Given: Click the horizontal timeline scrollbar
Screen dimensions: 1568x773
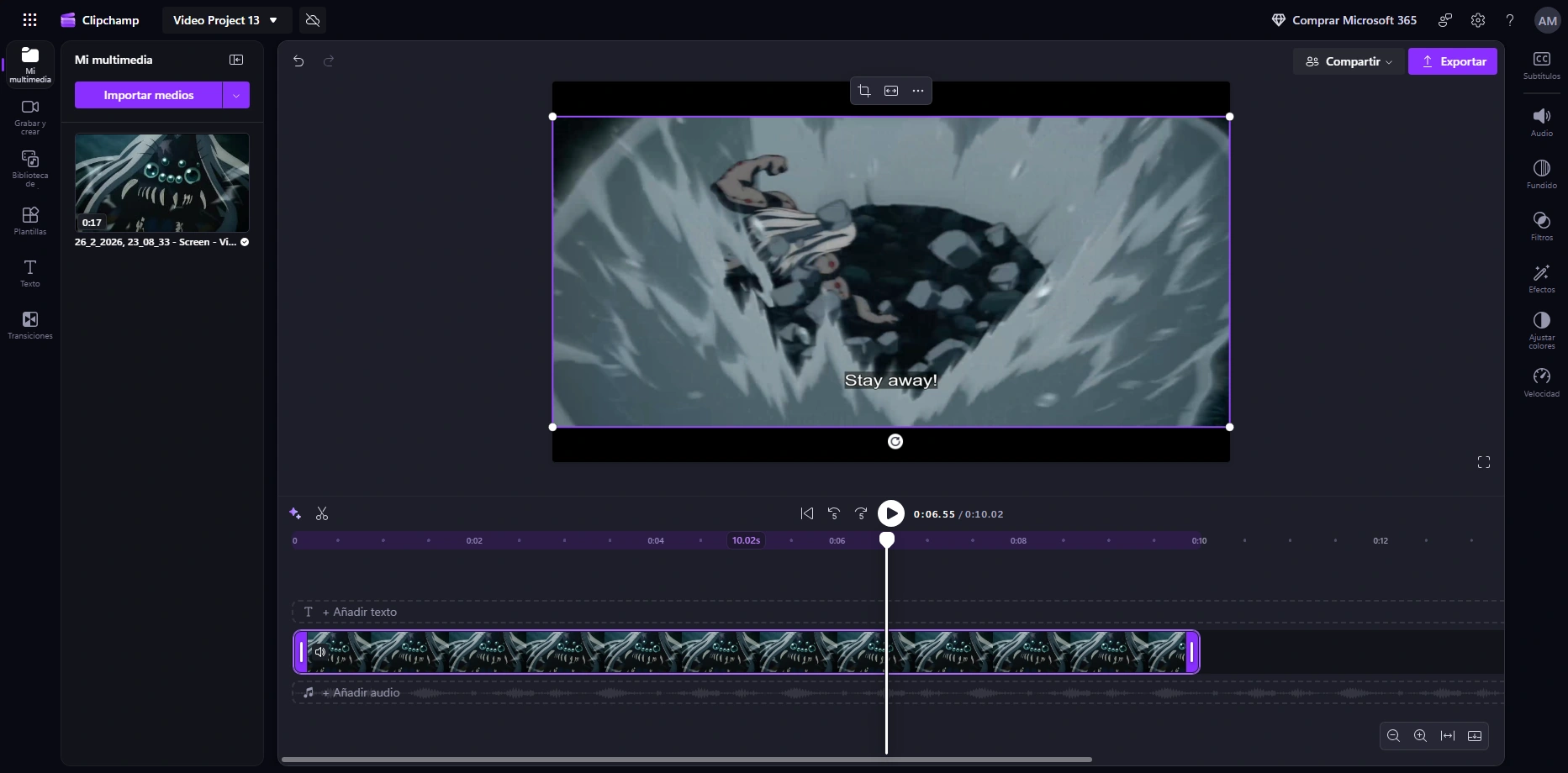Looking at the screenshot, I should (686, 760).
